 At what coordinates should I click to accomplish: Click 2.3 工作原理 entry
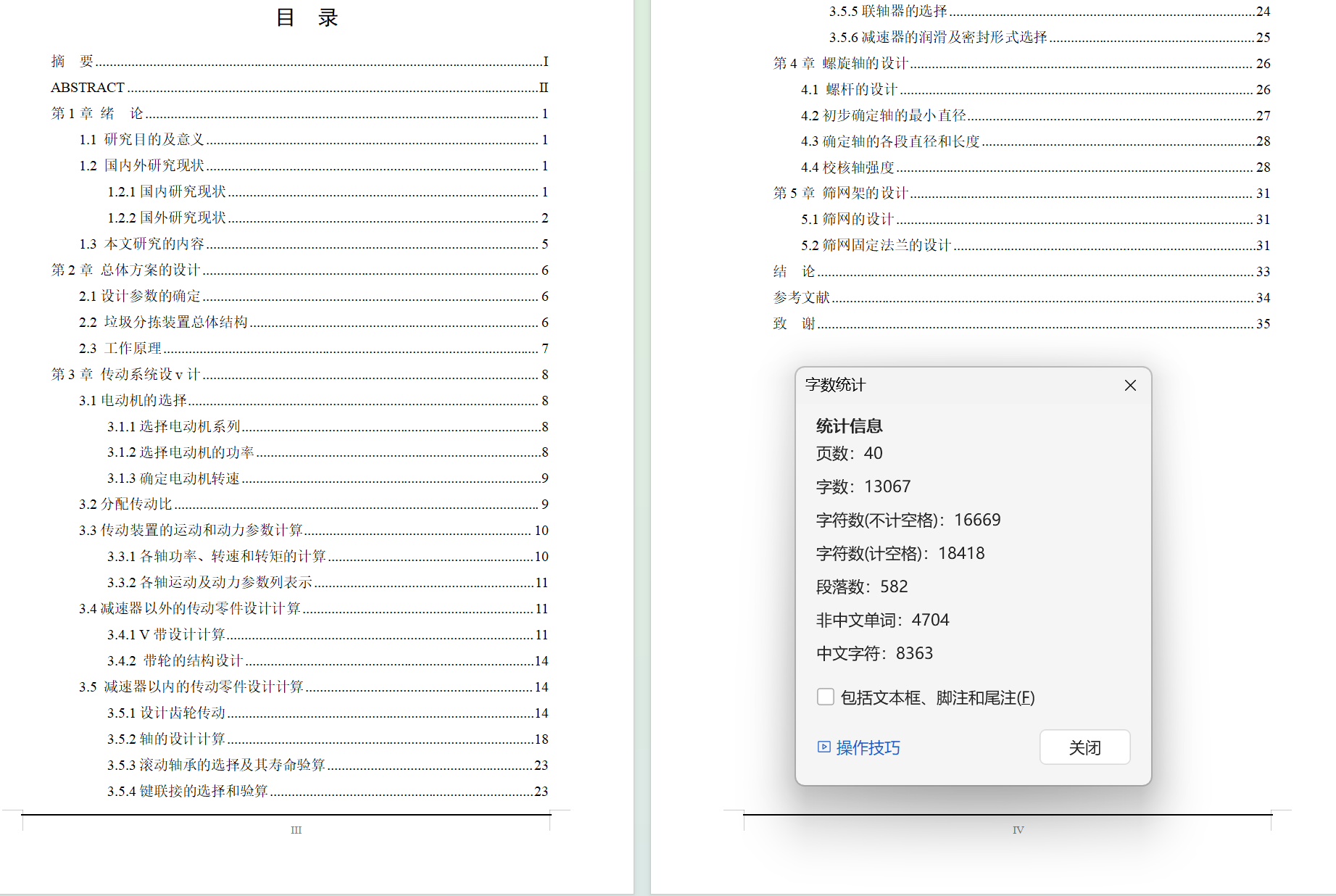pos(313,349)
